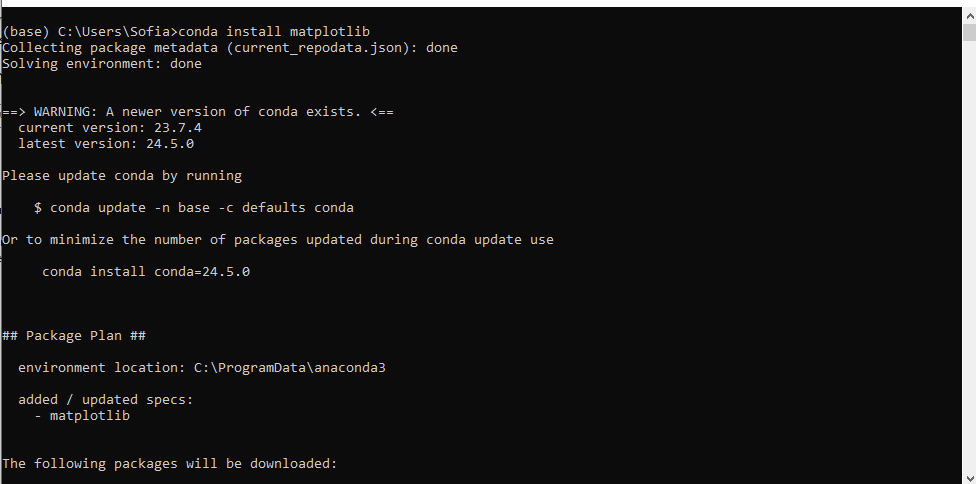This screenshot has height=484, width=976.
Task: Click the 'current version: 23.7.4' text
Action: (x=118, y=128)
